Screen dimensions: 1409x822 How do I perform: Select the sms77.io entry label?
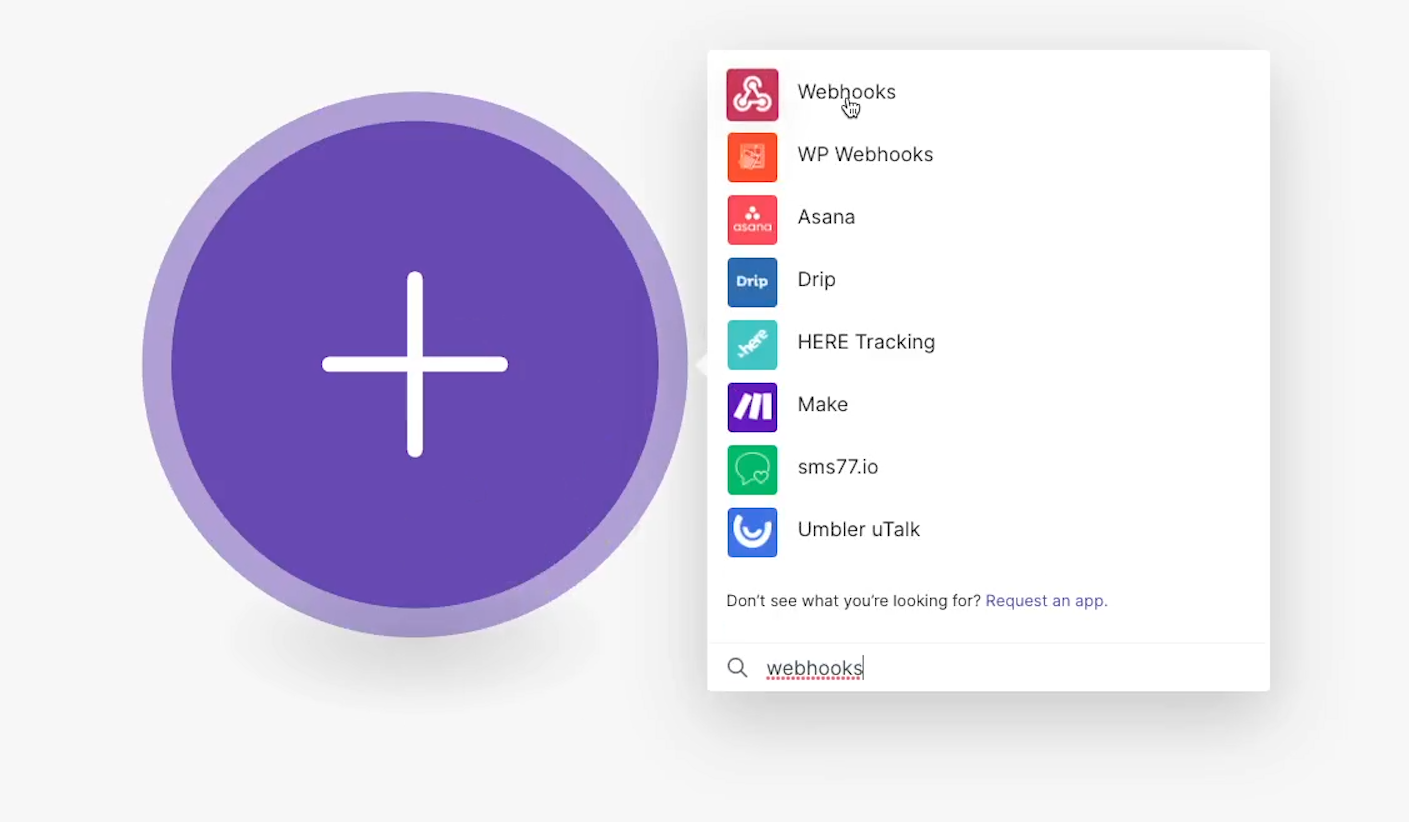(837, 467)
